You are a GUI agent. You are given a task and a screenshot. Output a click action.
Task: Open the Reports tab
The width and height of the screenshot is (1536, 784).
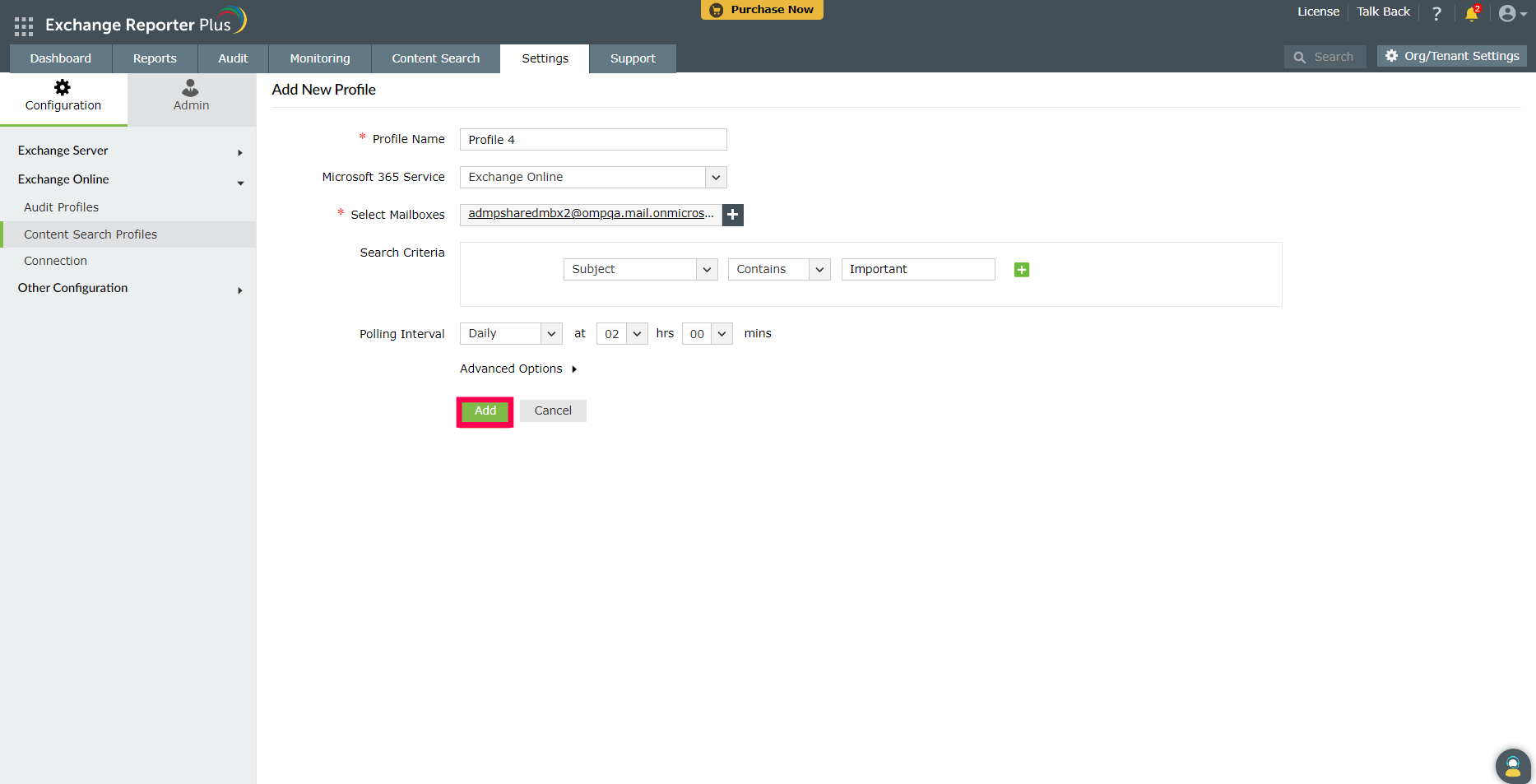tap(155, 58)
